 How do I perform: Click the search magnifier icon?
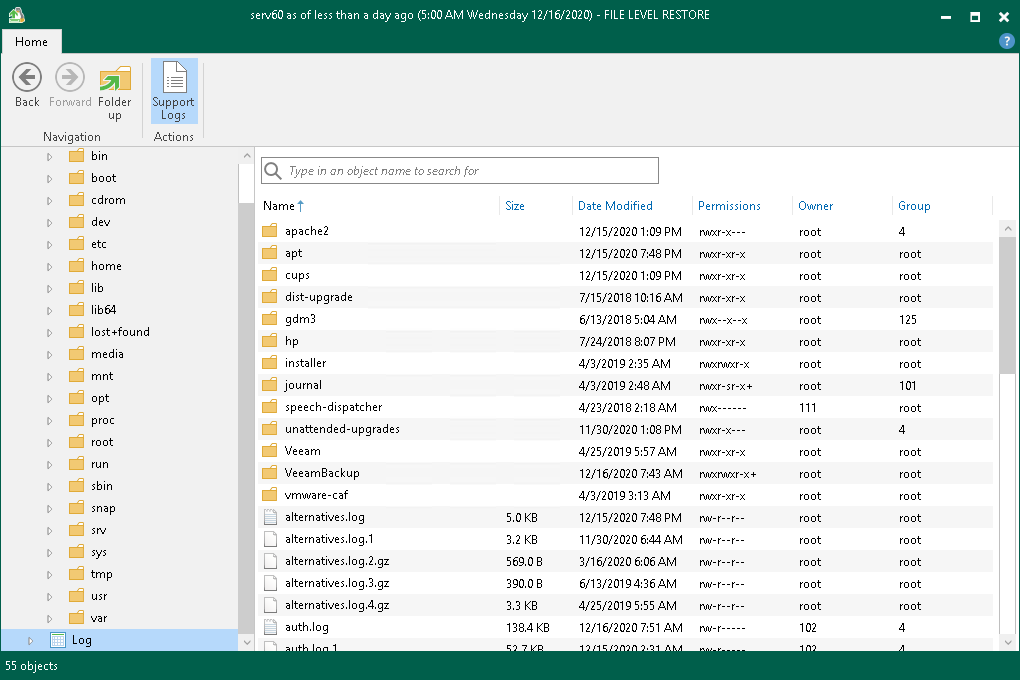272,171
